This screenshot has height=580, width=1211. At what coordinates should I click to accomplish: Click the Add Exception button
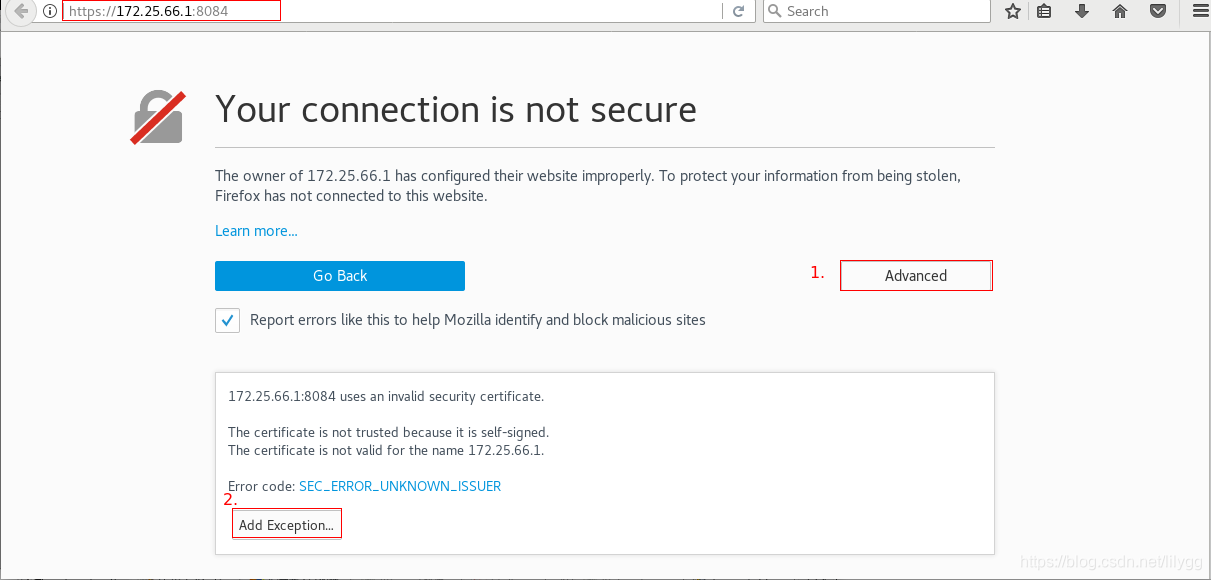(x=286, y=525)
